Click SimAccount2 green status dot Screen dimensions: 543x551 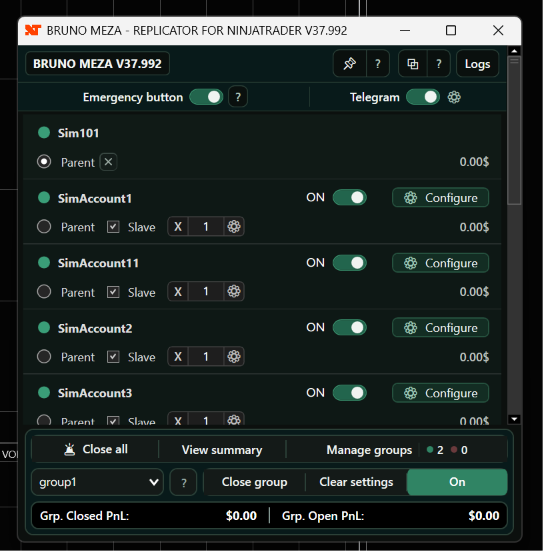click(44, 328)
